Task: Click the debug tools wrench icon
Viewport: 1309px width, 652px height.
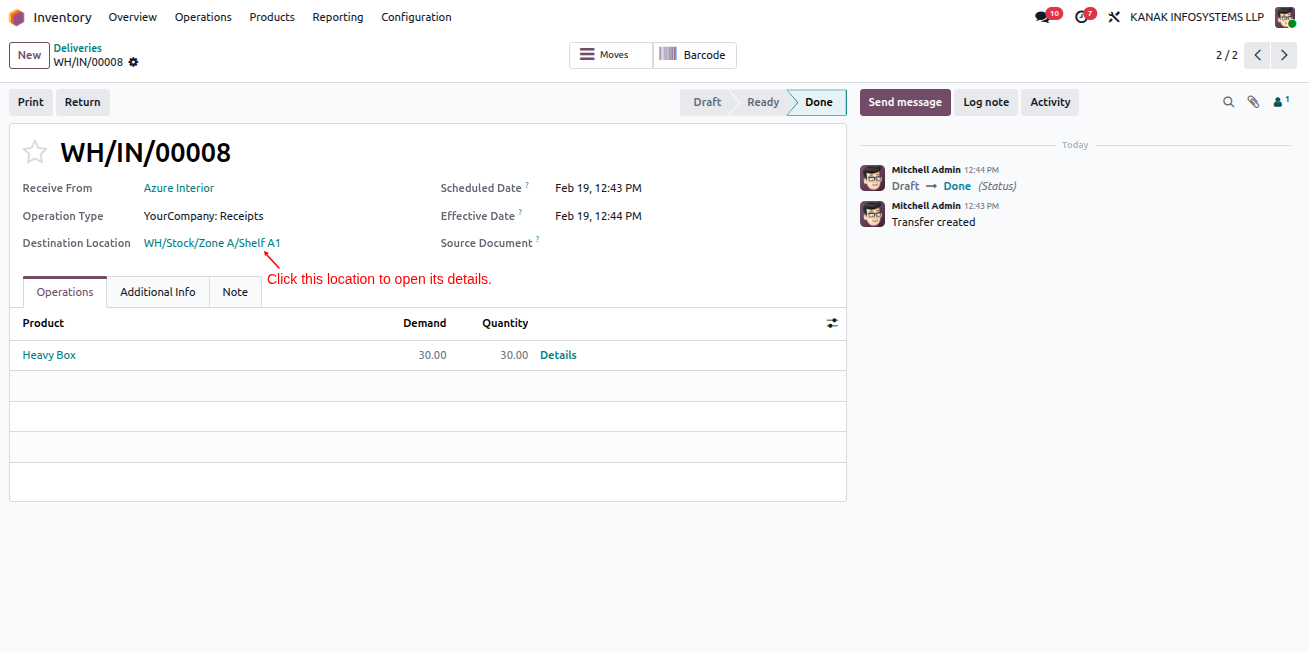Action: point(1114,17)
